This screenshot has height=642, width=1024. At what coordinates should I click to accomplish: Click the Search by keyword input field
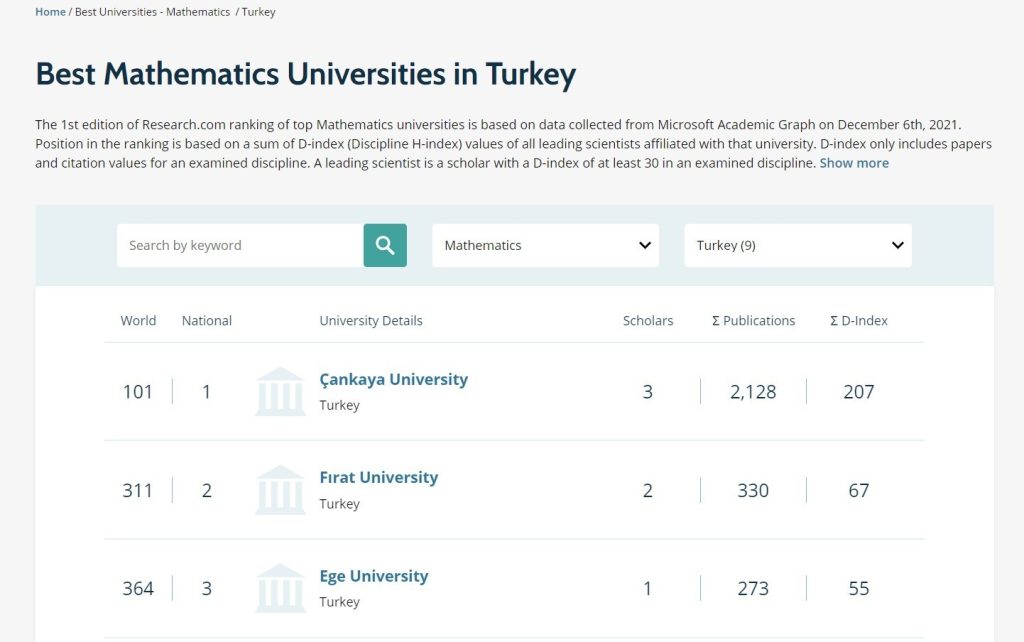coord(240,244)
